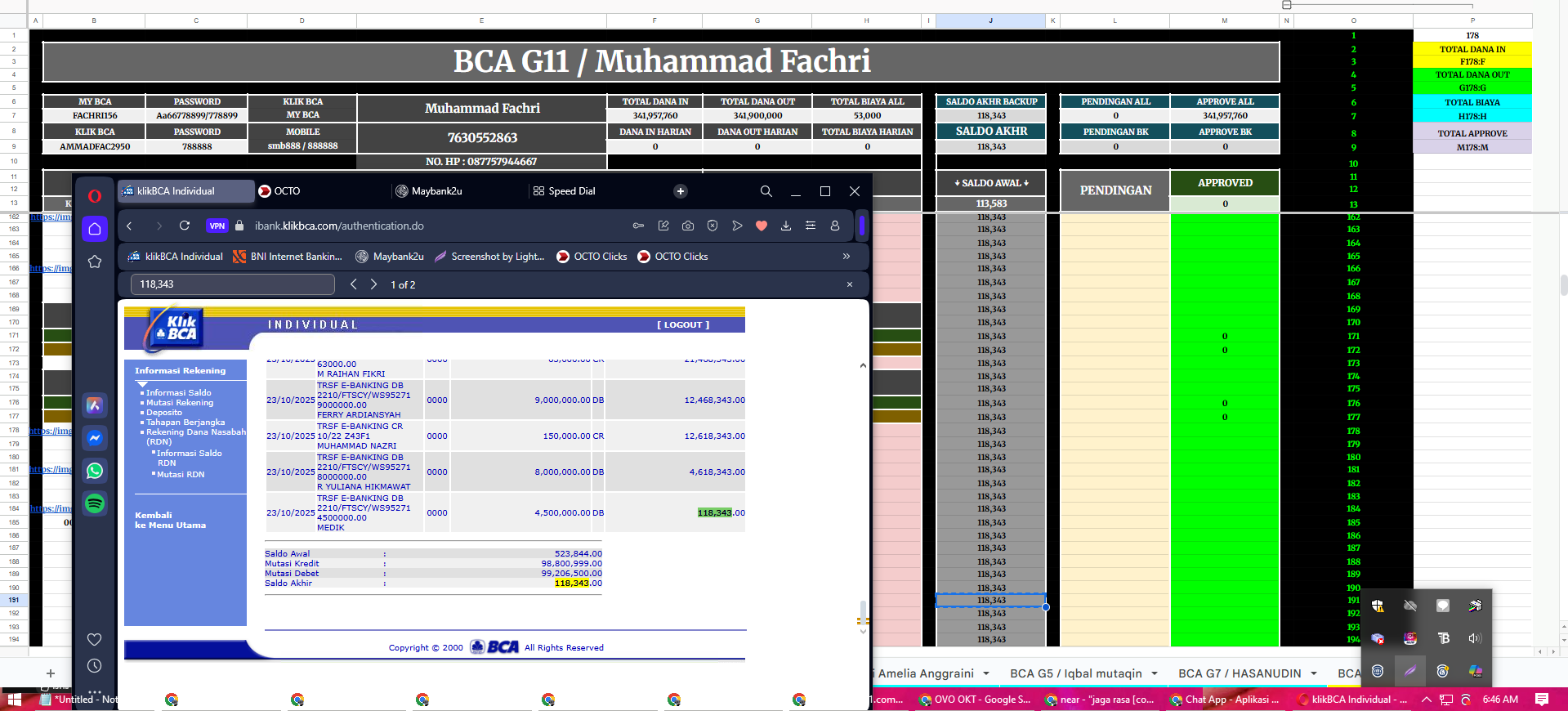Open Lightshot feather icon in tray popup

(1410, 671)
